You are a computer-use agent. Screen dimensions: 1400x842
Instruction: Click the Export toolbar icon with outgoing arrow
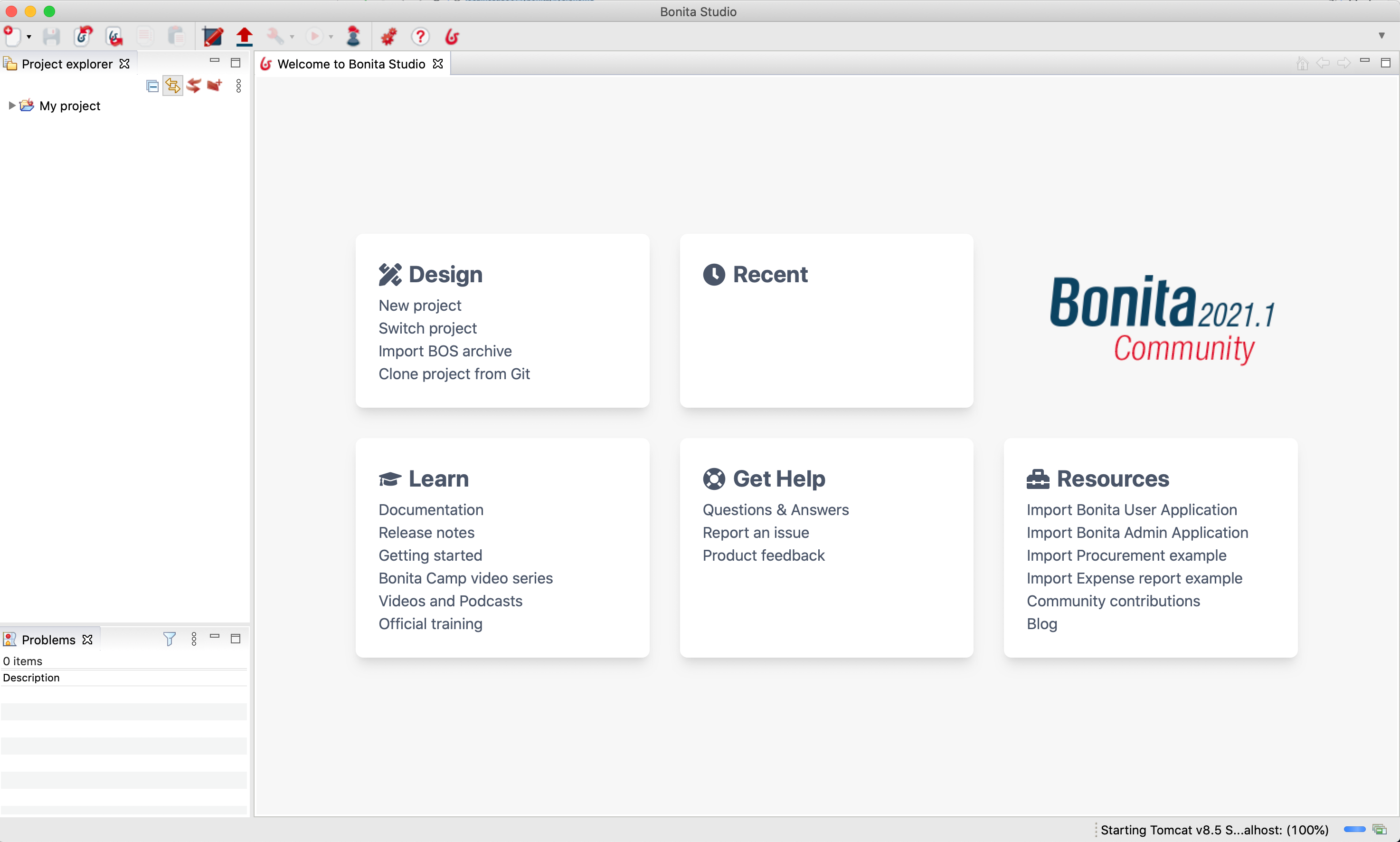click(x=114, y=36)
